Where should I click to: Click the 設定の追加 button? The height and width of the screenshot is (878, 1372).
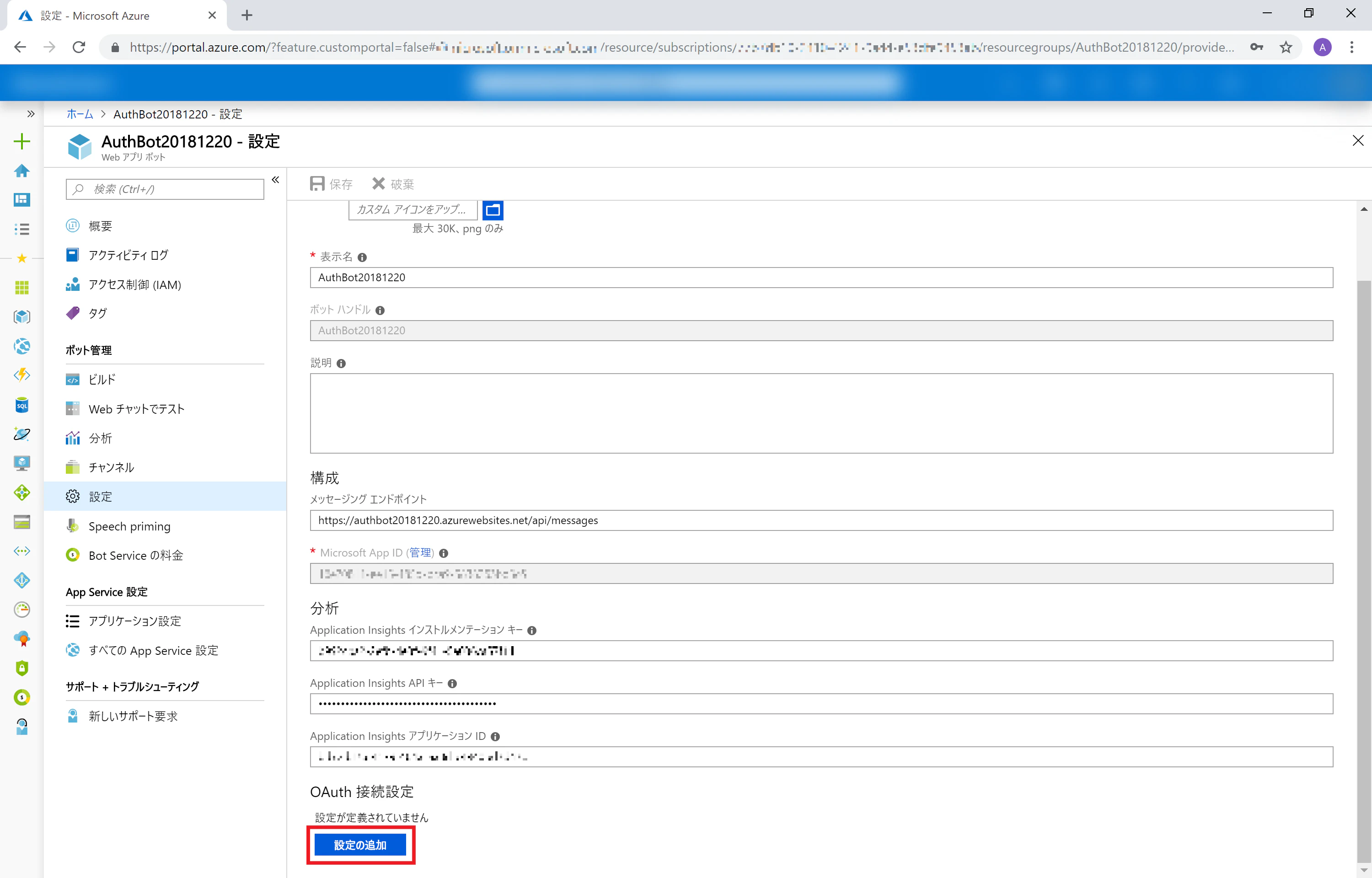coord(360,845)
